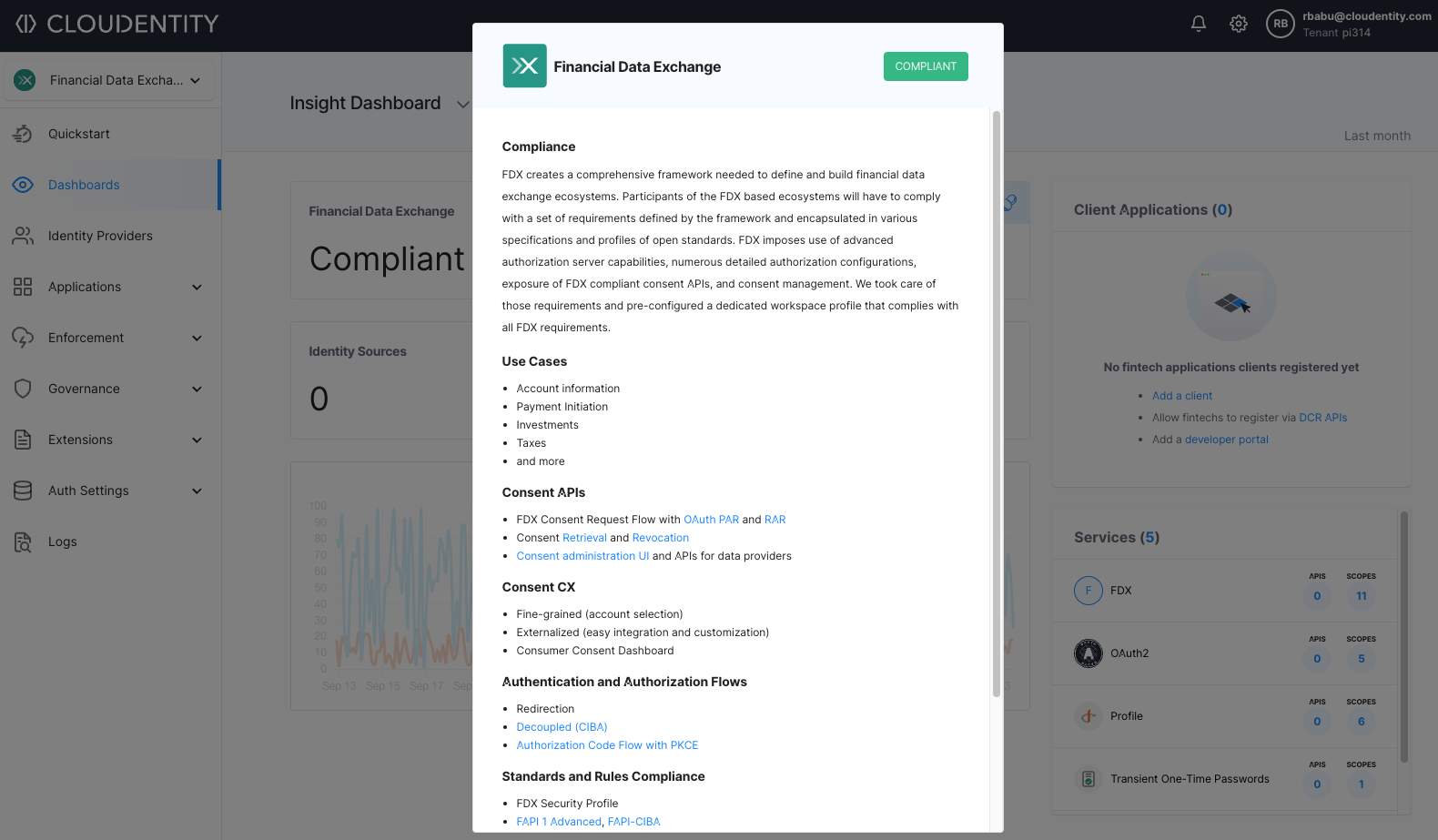The width and height of the screenshot is (1438, 840).
Task: Click the Services panel scrollbar
Action: point(1403,637)
